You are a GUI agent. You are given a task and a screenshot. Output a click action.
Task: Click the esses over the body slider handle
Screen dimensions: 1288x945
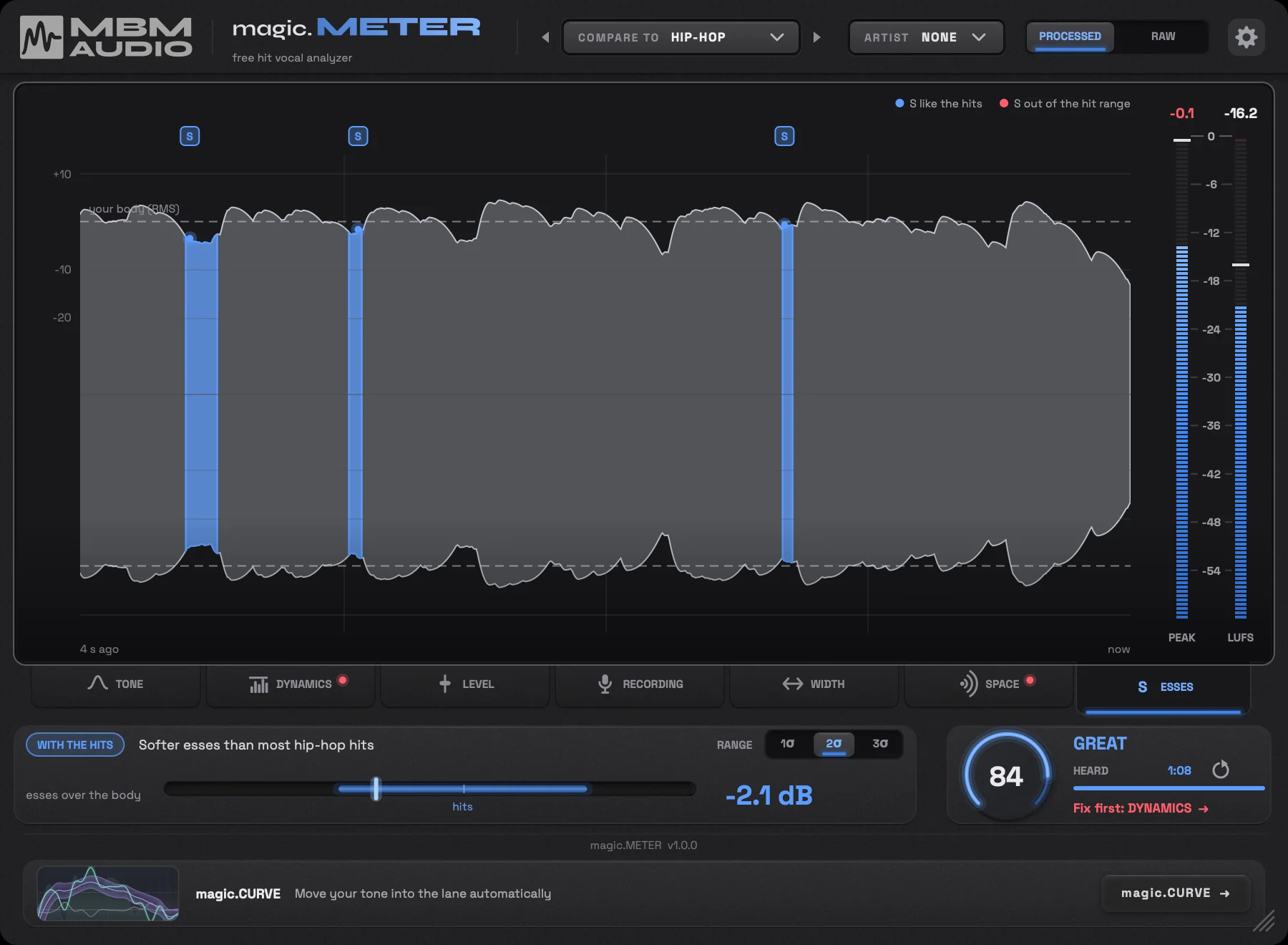376,788
